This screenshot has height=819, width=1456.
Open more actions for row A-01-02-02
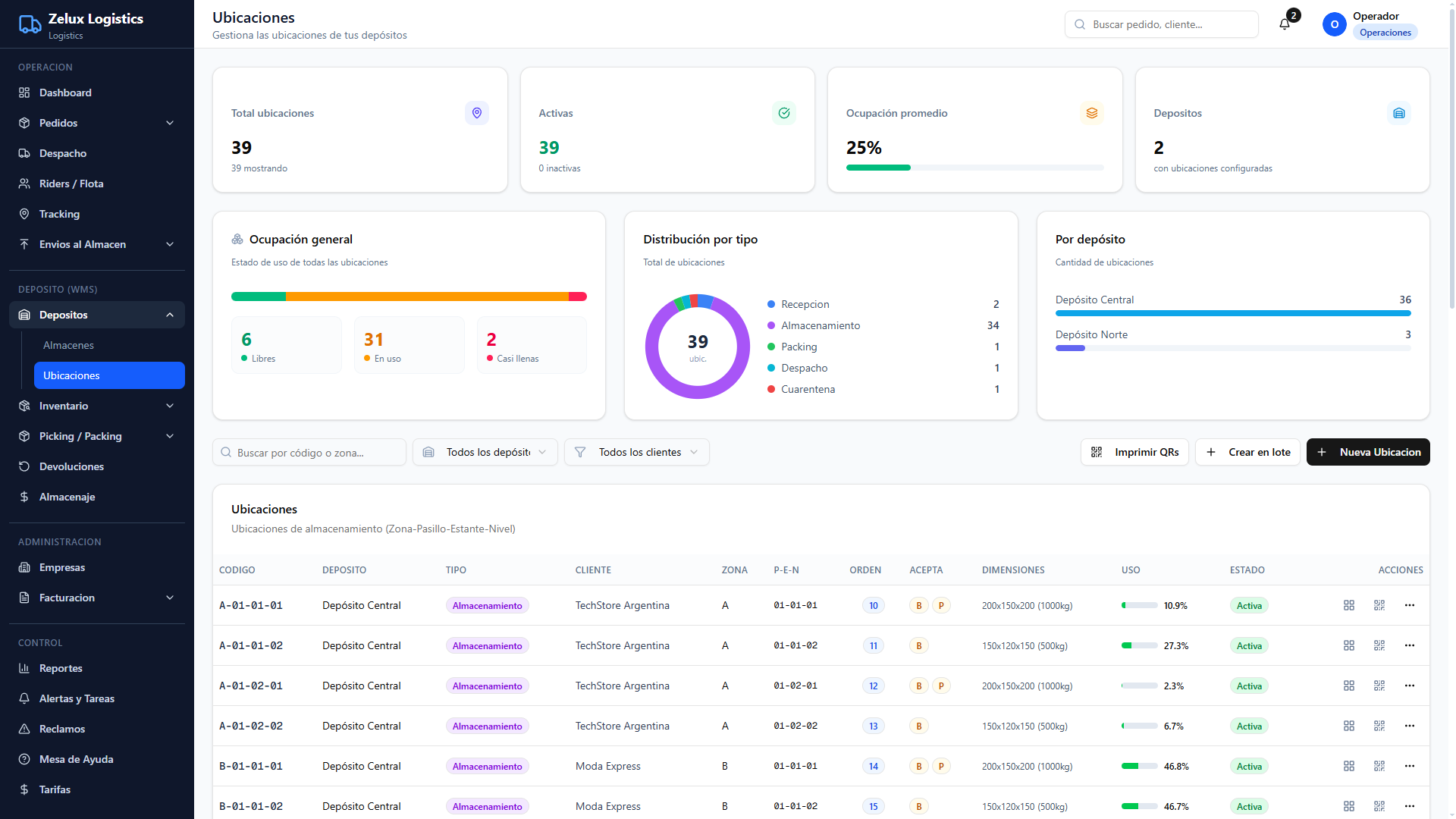pos(1410,726)
